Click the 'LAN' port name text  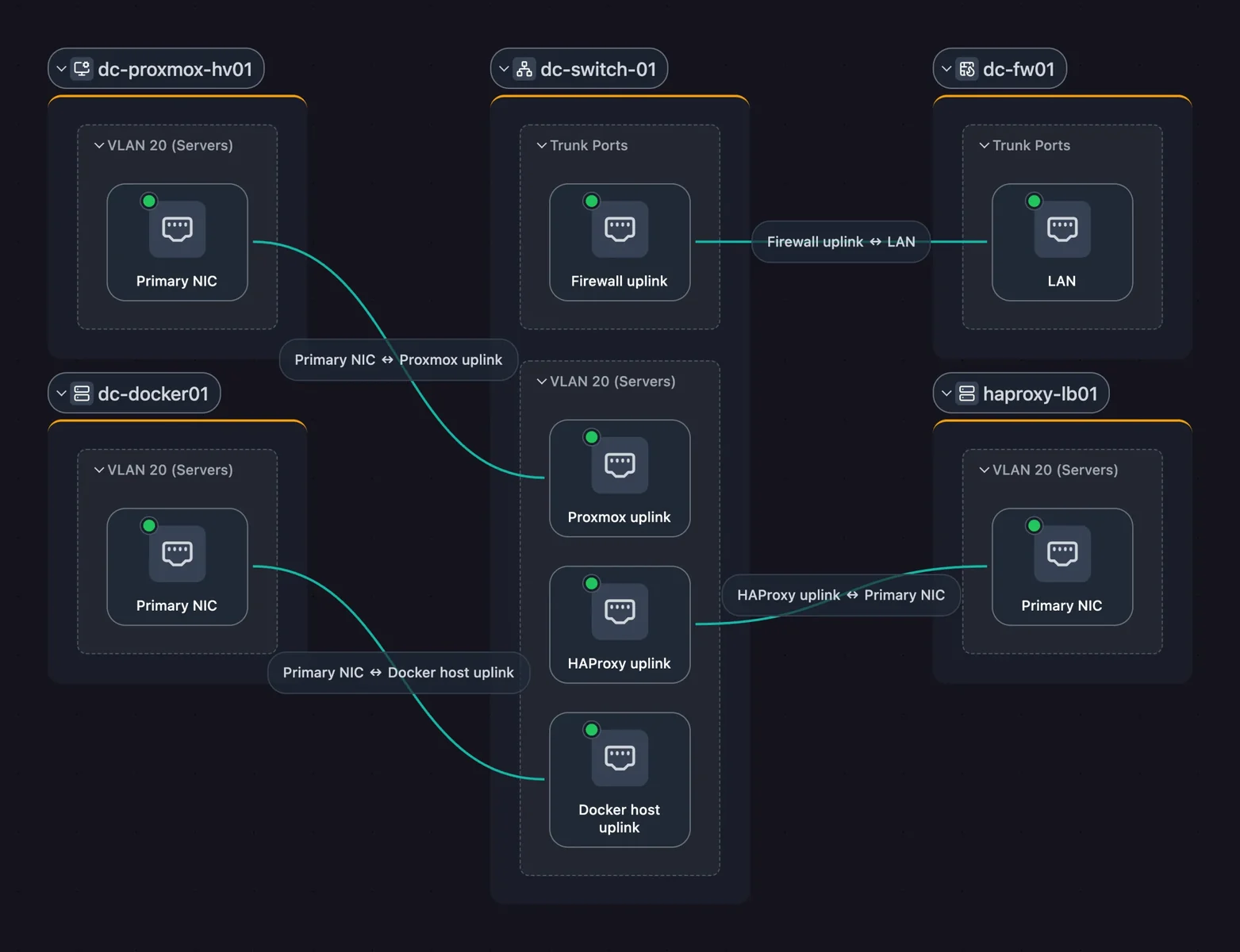1062,281
